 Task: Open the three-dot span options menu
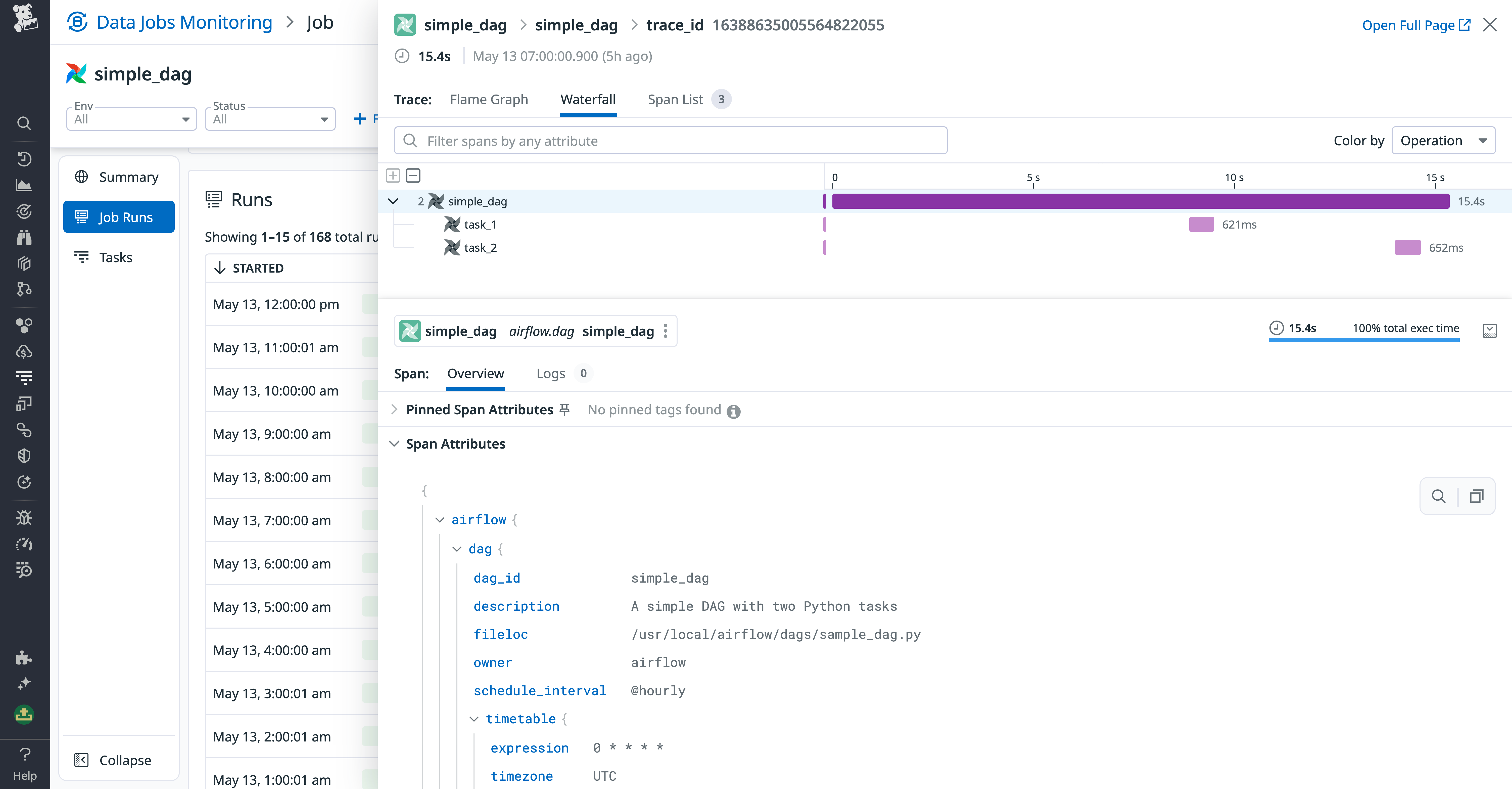(665, 331)
